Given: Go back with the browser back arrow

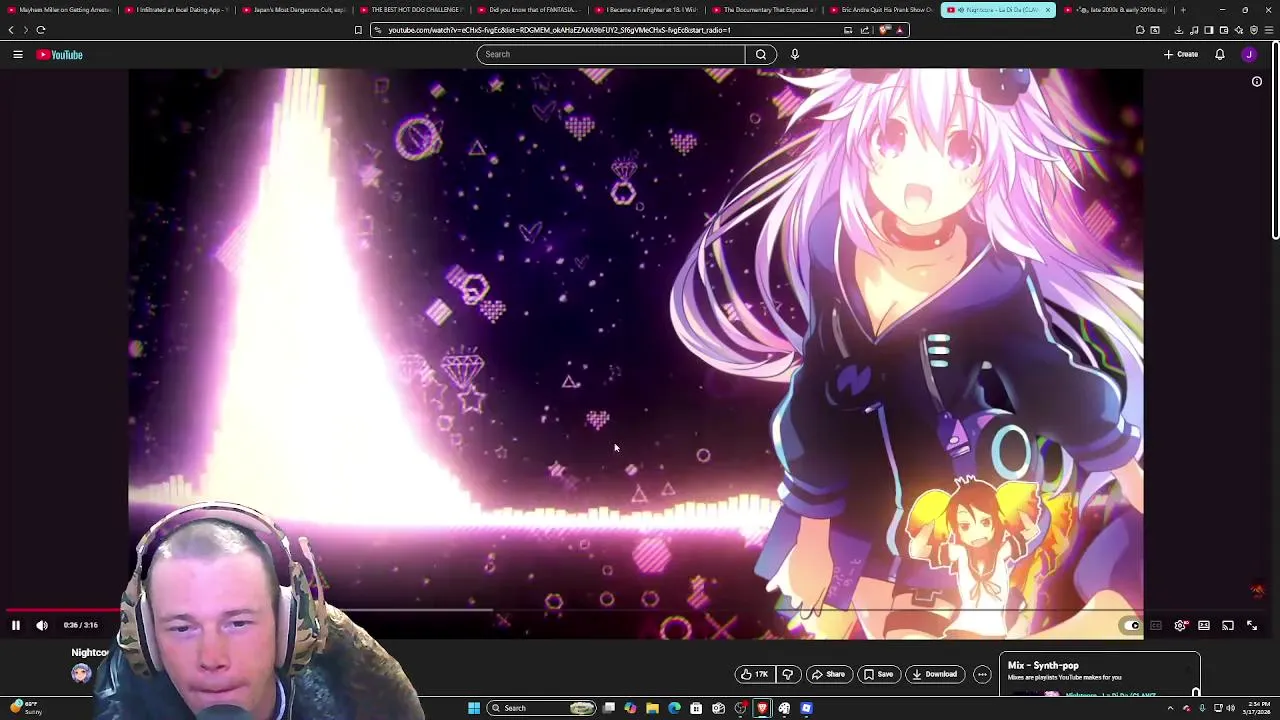Looking at the screenshot, I should [x=11, y=30].
